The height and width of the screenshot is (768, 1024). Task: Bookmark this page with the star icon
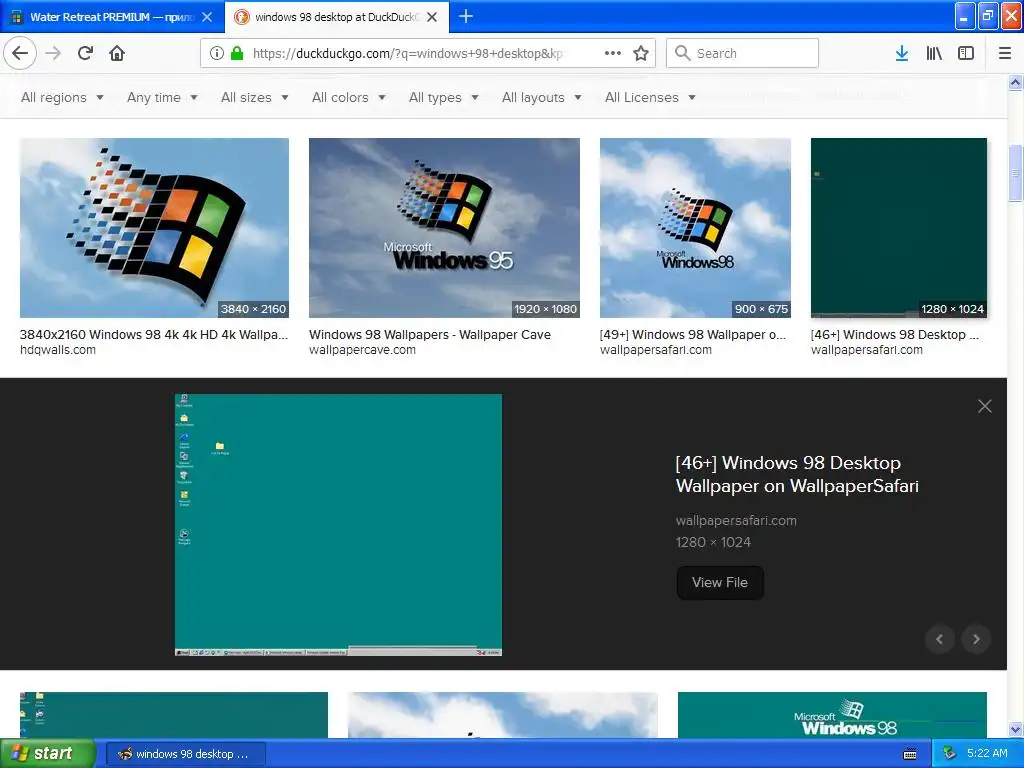pyautogui.click(x=641, y=54)
